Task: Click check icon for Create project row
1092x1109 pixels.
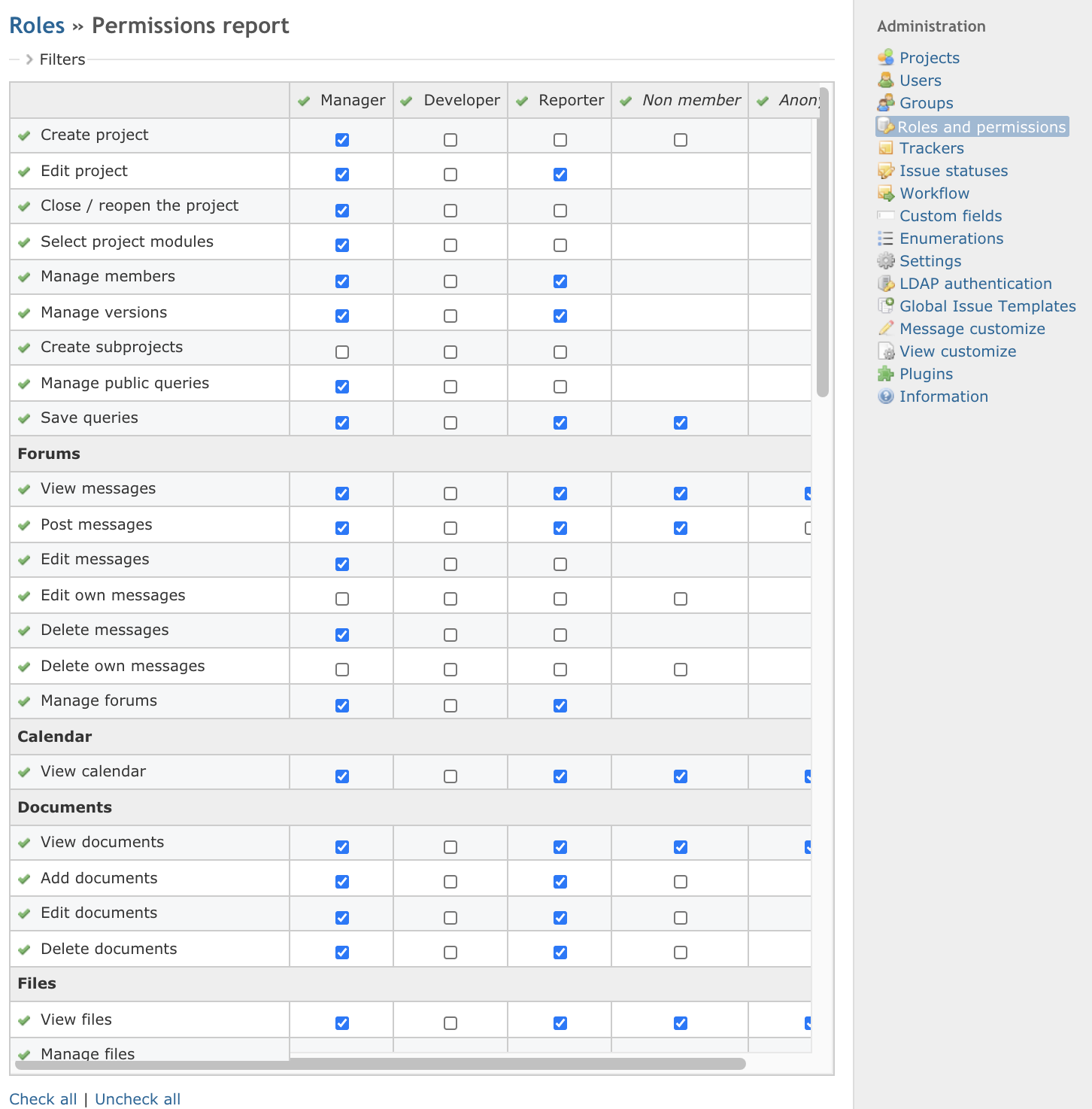Action: coord(24,135)
